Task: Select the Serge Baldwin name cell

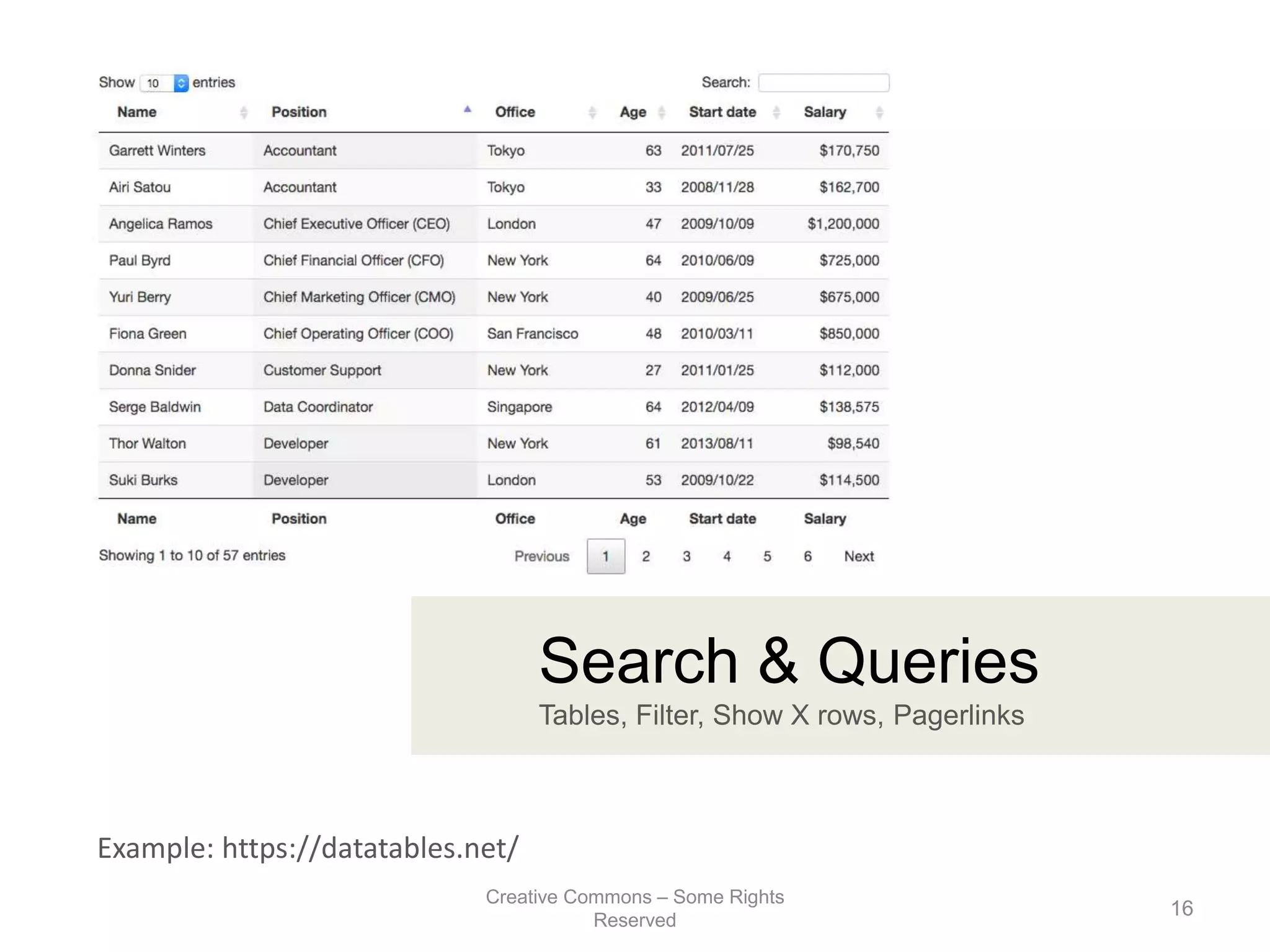Action: pos(155,407)
